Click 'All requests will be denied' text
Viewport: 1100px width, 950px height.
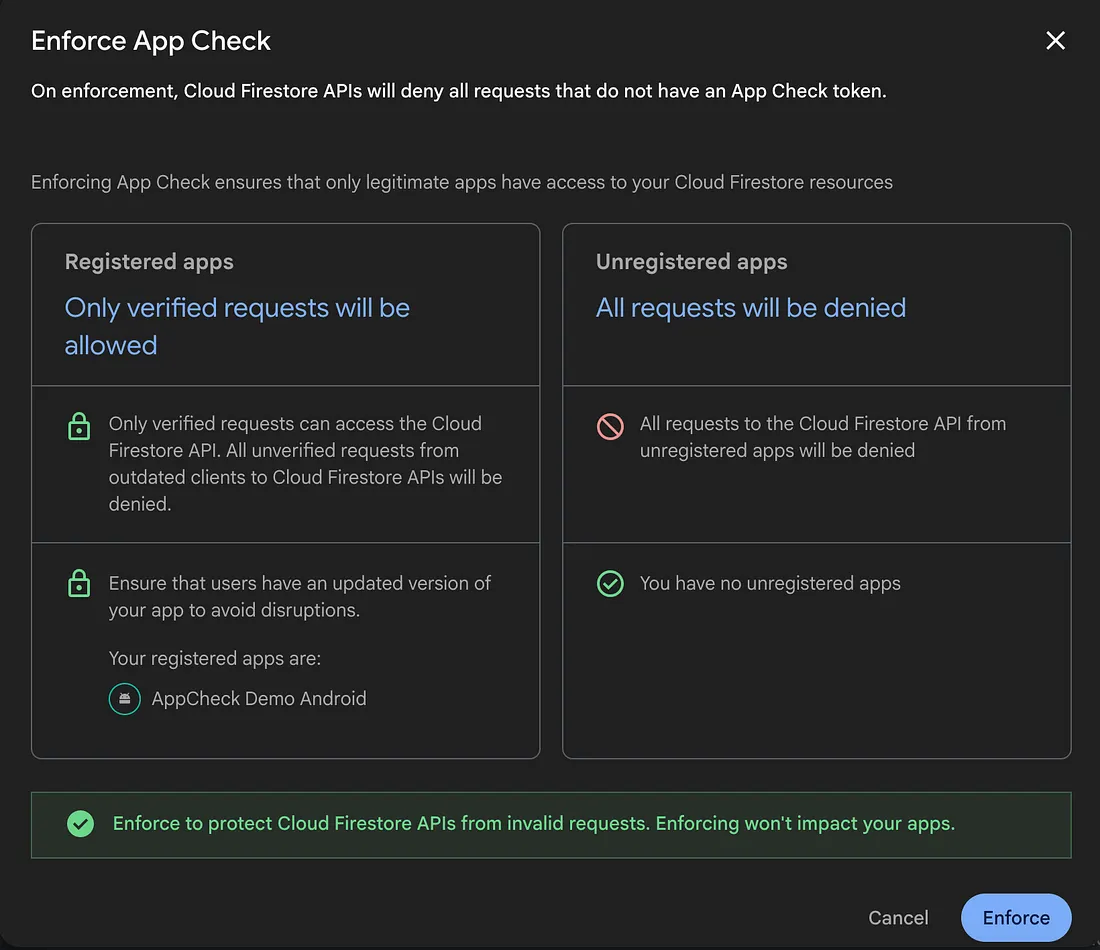751,308
